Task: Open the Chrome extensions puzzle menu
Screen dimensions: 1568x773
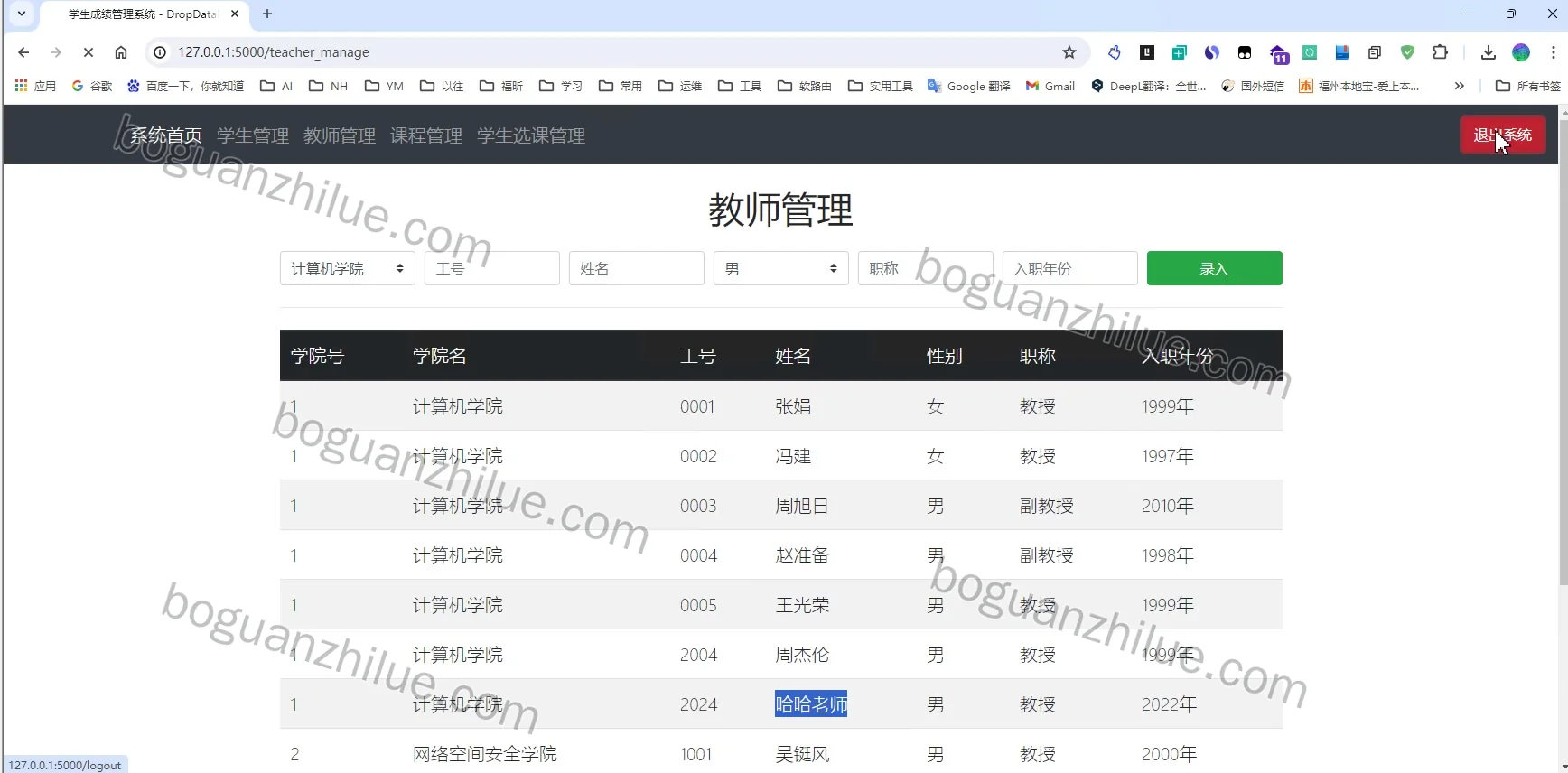Action: tap(1441, 52)
